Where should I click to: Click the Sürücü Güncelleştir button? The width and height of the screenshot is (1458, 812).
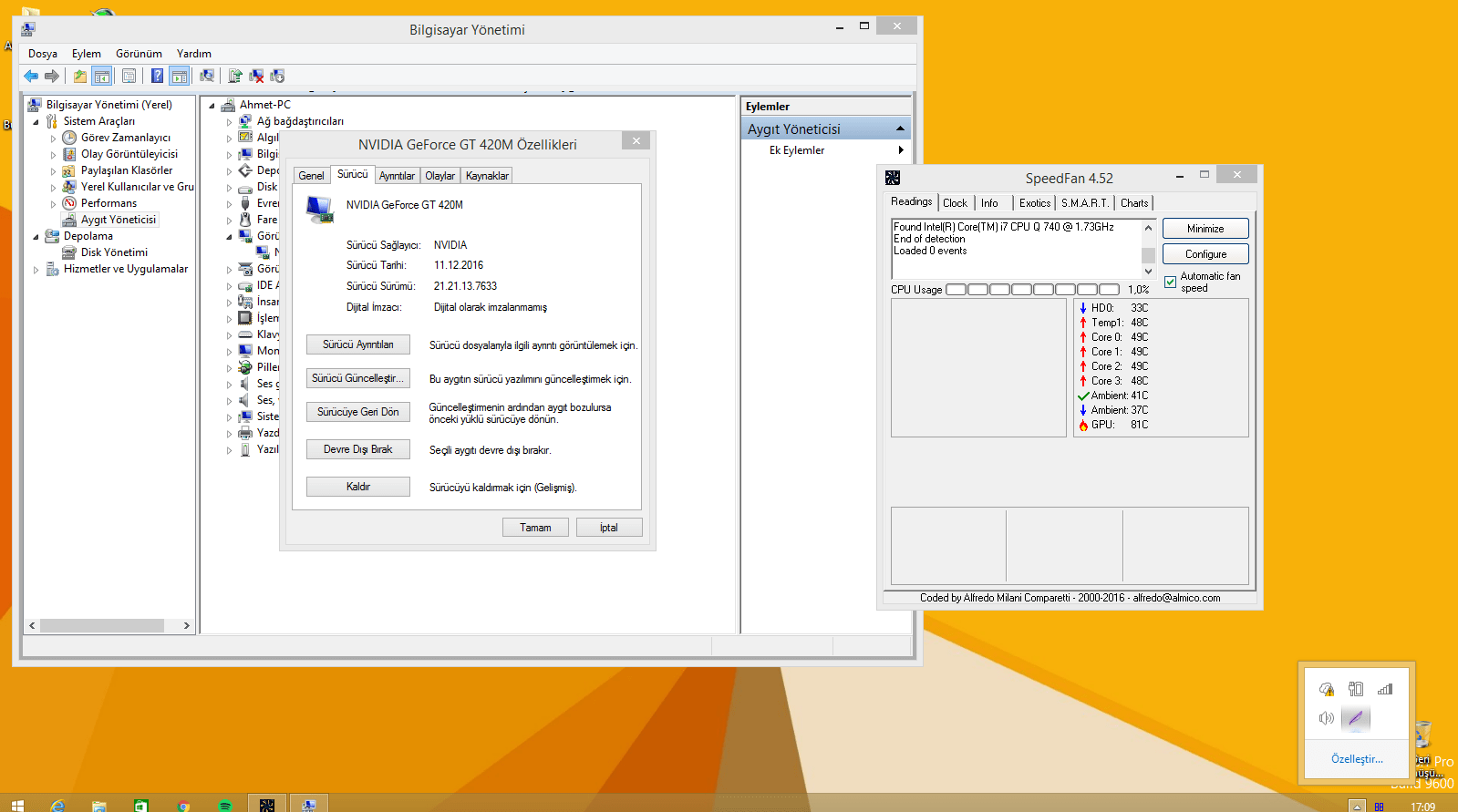tap(358, 378)
